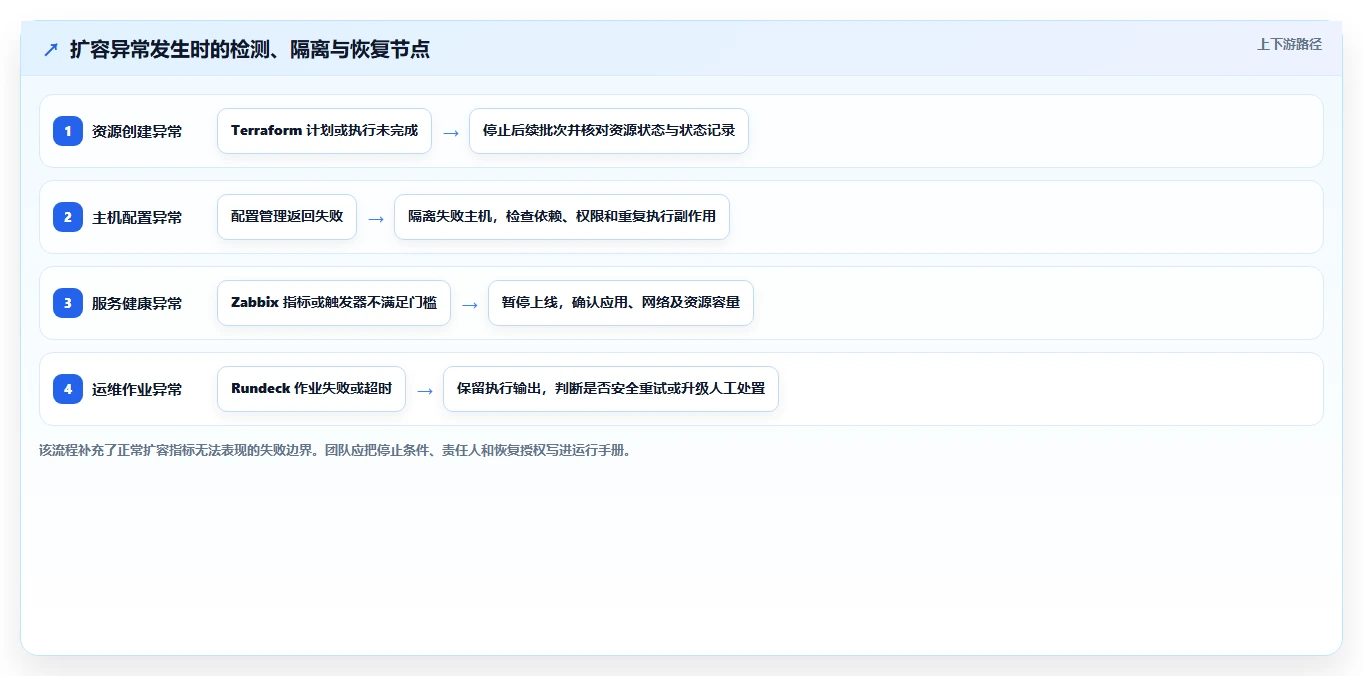Click the 运维作业异常 label
1363x676 pixels.
tap(137, 389)
